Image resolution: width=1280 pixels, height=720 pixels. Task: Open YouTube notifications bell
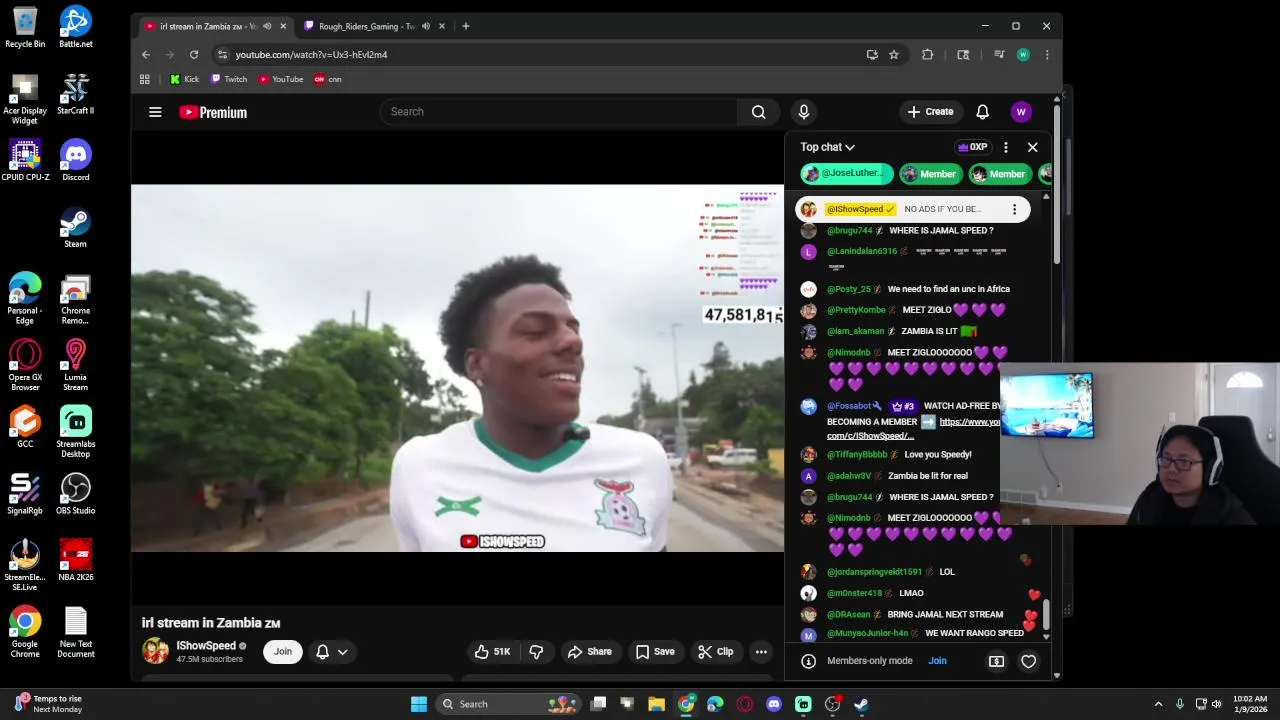pos(982,112)
